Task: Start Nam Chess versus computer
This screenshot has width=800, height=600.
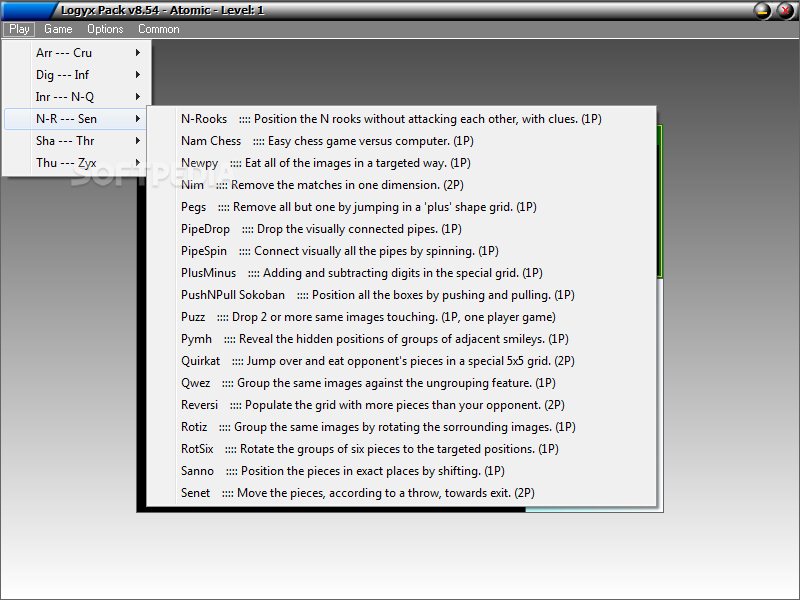Action: tap(401, 141)
